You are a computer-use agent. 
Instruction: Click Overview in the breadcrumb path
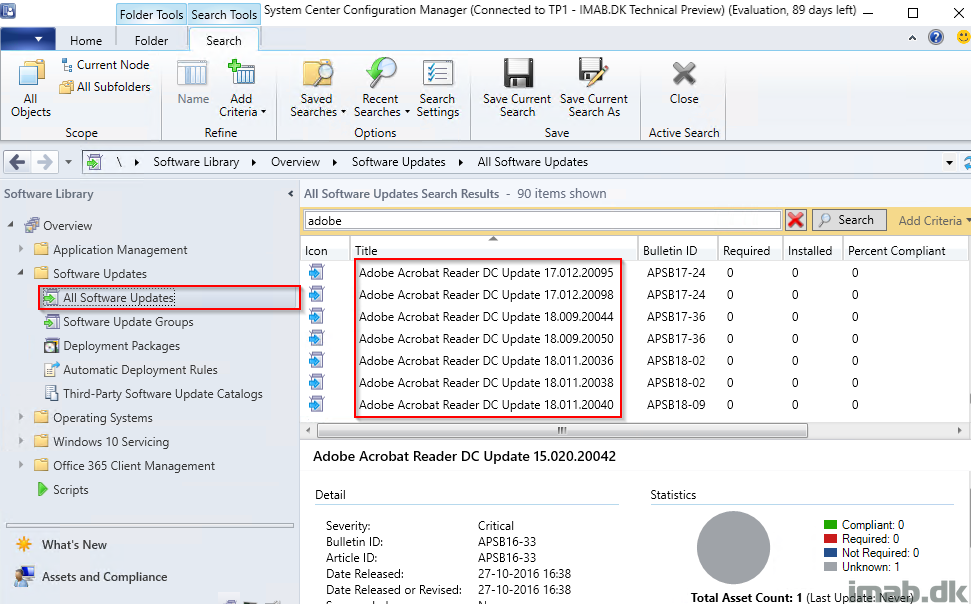pyautogui.click(x=295, y=162)
